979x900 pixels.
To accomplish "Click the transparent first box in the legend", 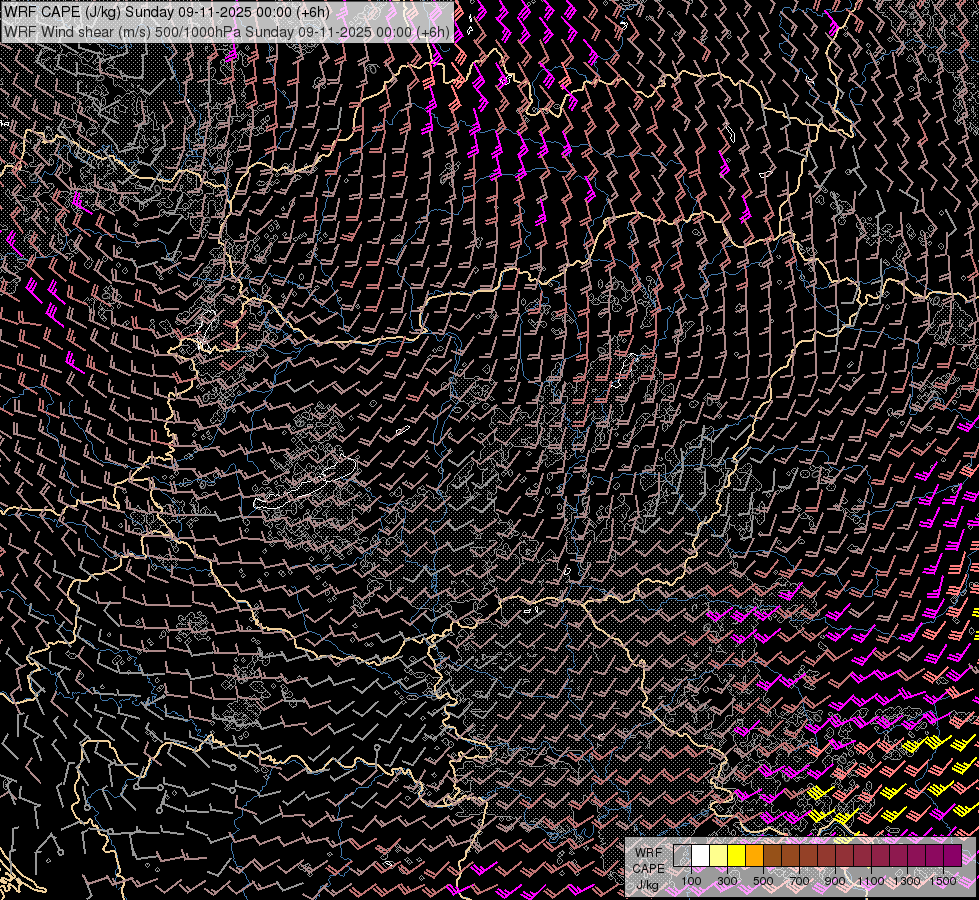I will tap(683, 855).
